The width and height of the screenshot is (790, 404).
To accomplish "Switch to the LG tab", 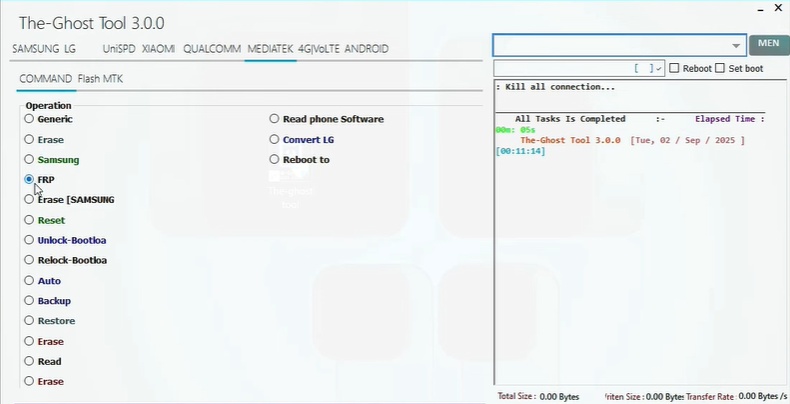I will pyautogui.click(x=70, y=49).
